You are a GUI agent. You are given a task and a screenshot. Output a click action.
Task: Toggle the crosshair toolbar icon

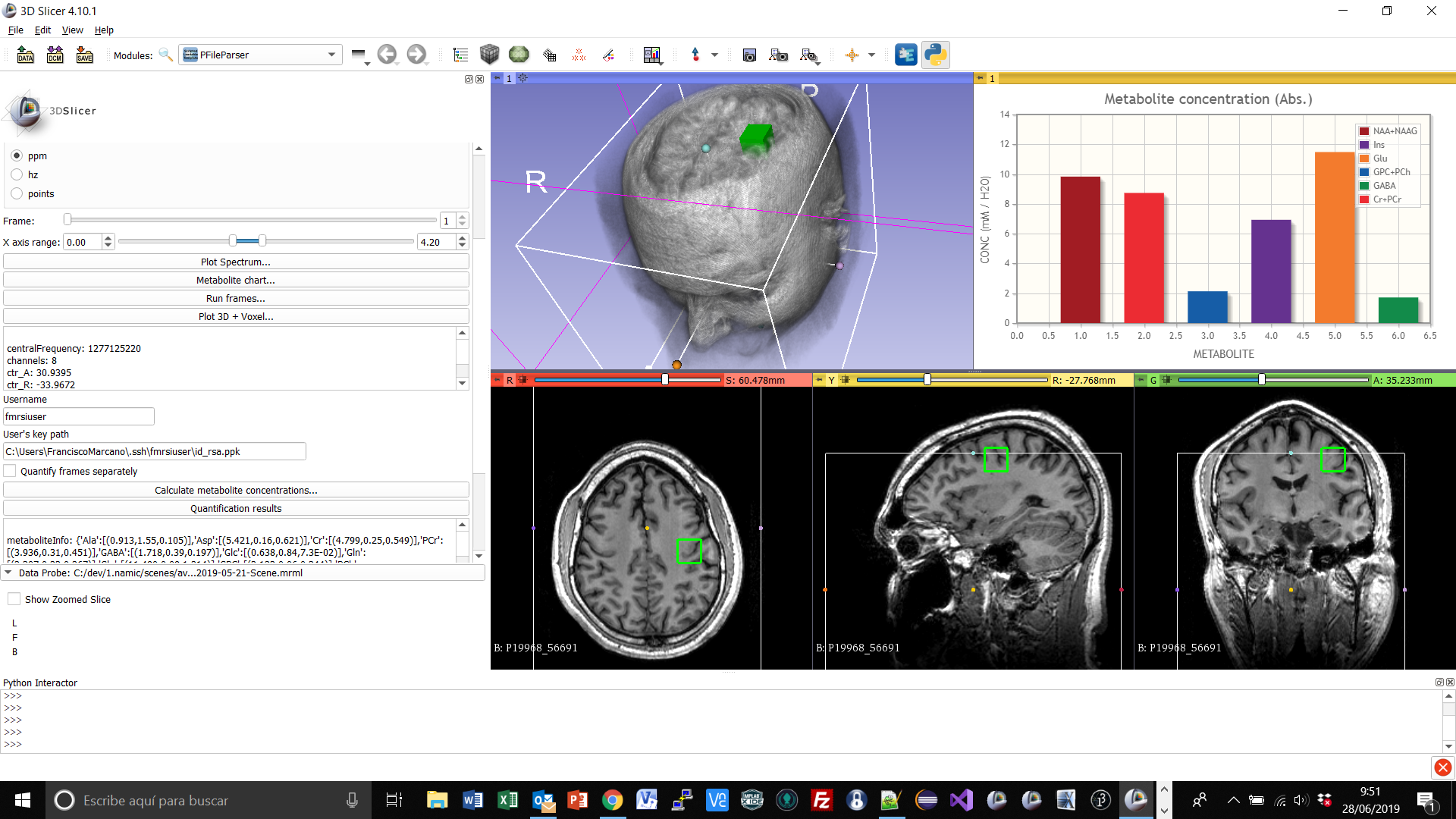point(852,55)
